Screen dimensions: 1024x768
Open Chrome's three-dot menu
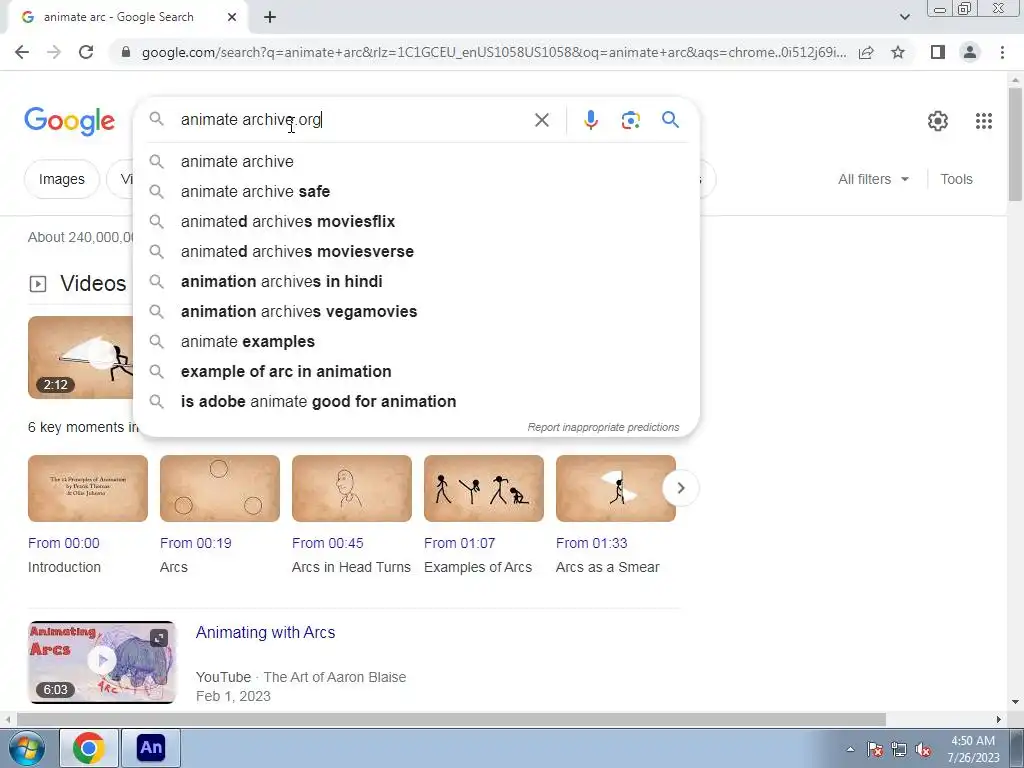(x=1002, y=52)
